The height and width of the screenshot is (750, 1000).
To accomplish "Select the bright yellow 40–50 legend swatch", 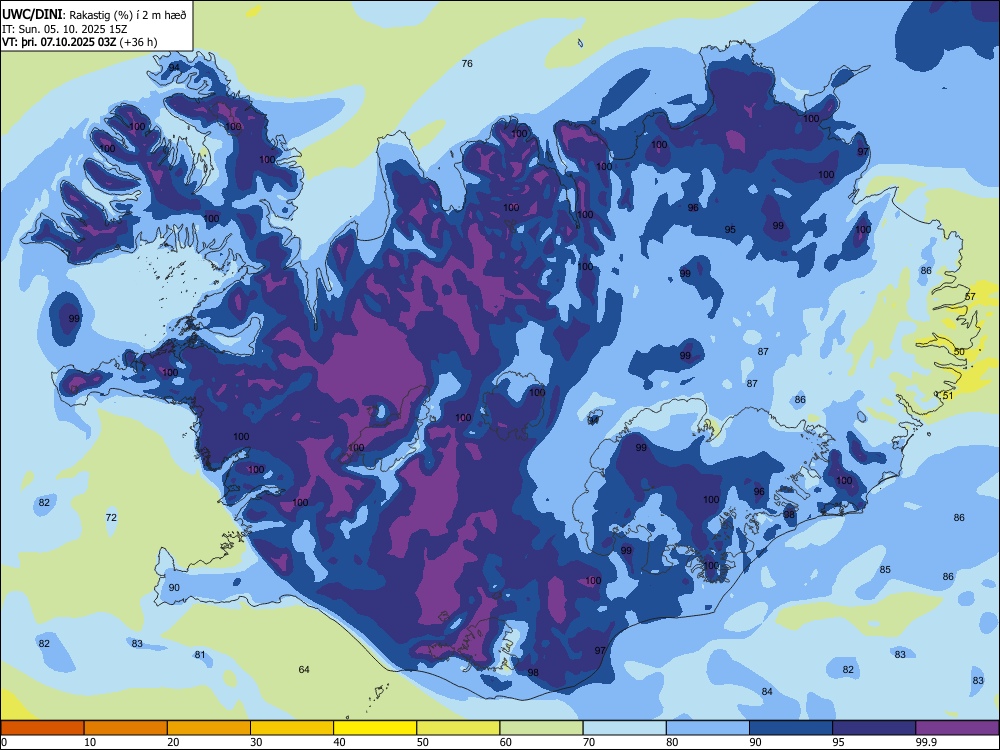I will pos(375,728).
